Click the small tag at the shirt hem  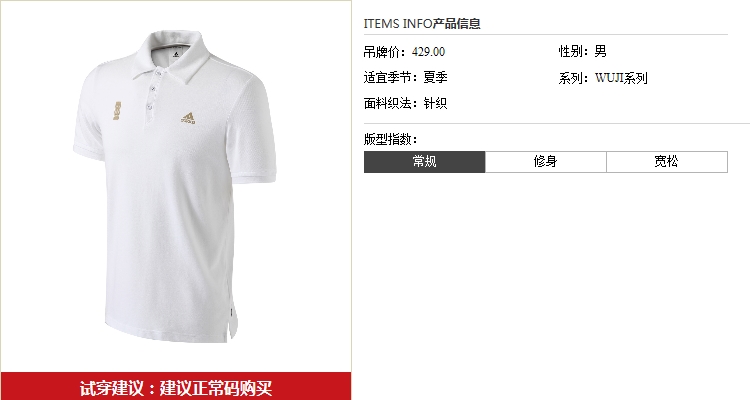point(231,312)
